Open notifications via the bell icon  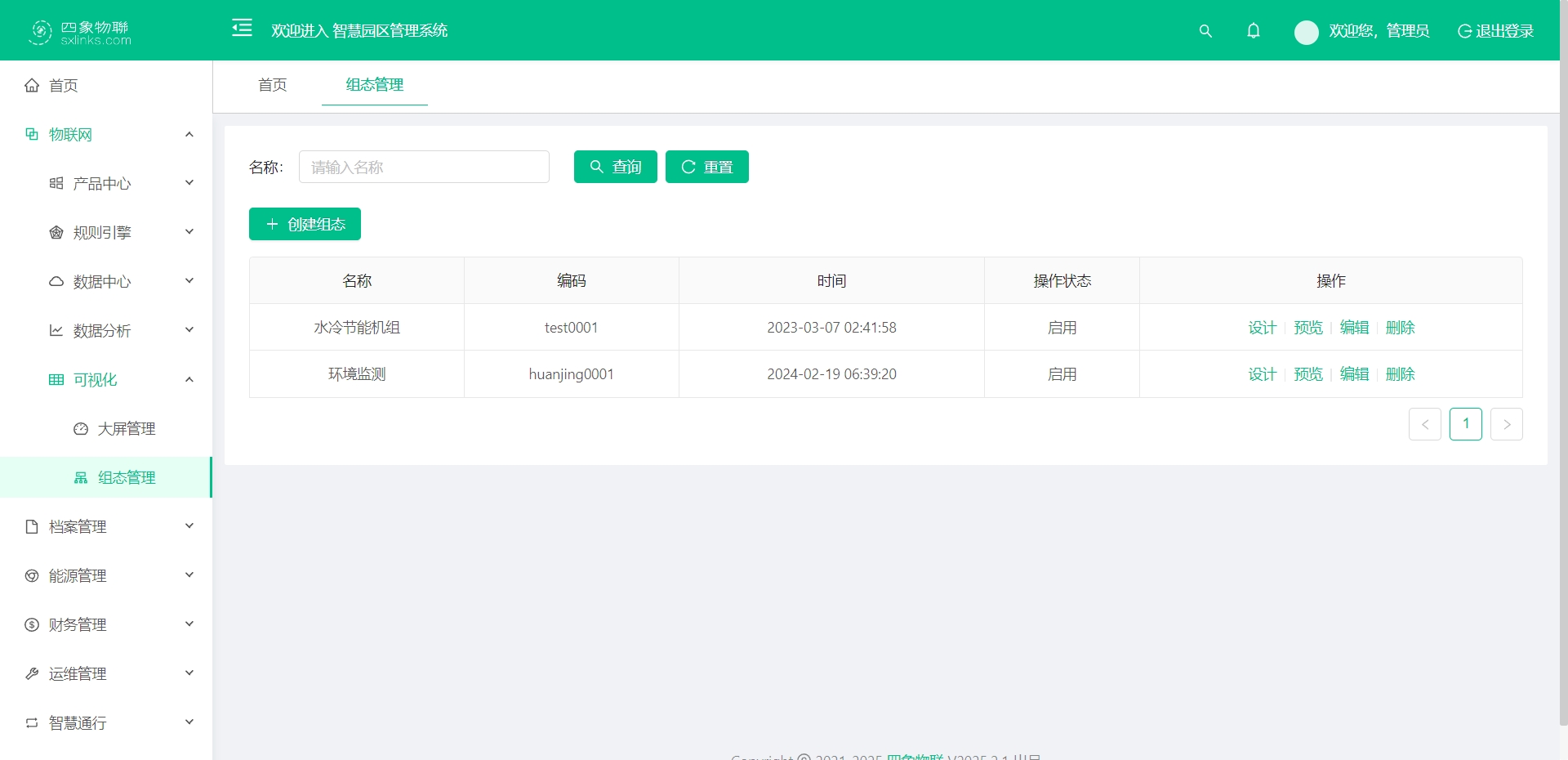(x=1253, y=31)
